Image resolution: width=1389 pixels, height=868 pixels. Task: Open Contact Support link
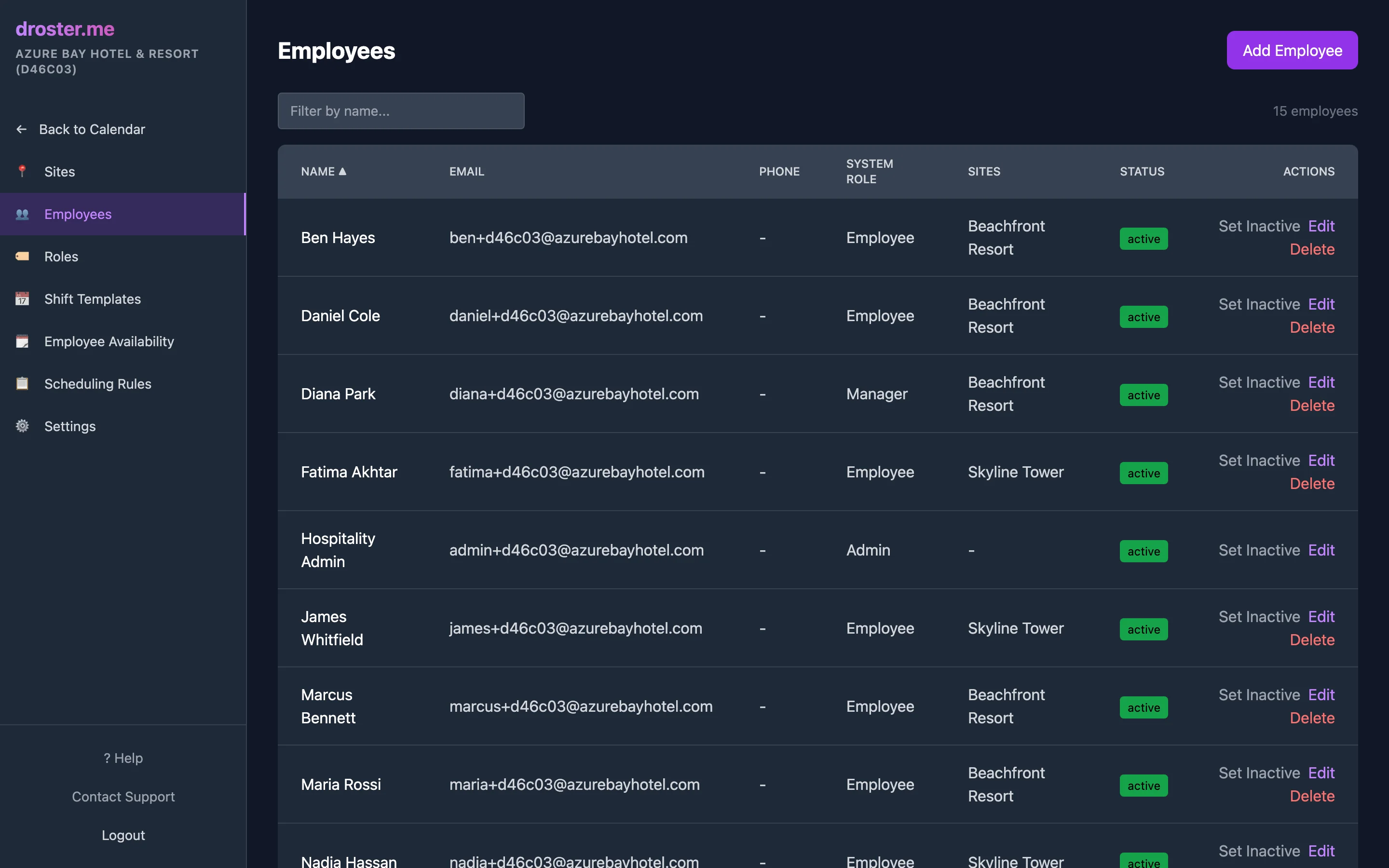tap(123, 796)
